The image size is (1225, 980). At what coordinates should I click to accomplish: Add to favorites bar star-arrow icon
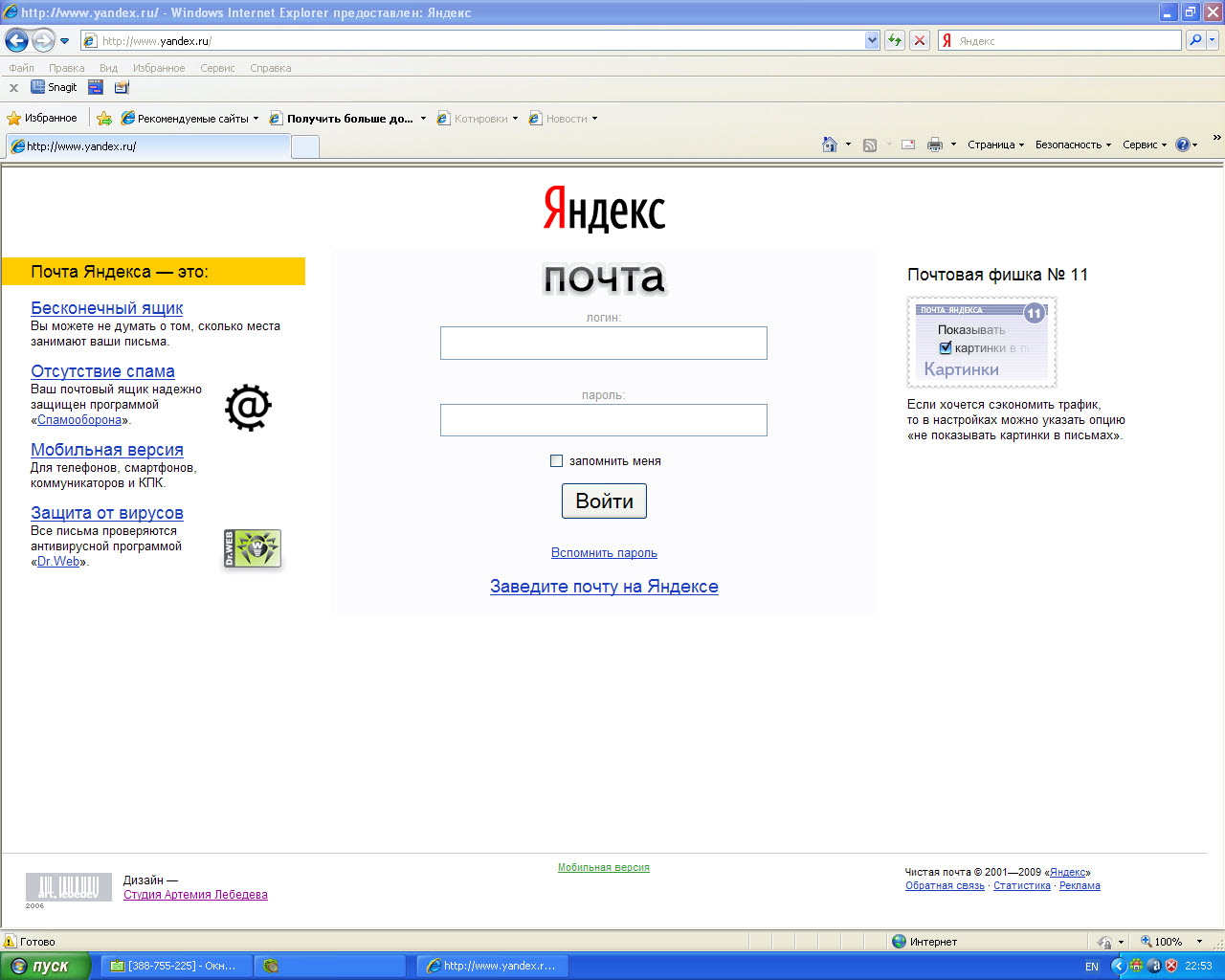click(x=104, y=119)
